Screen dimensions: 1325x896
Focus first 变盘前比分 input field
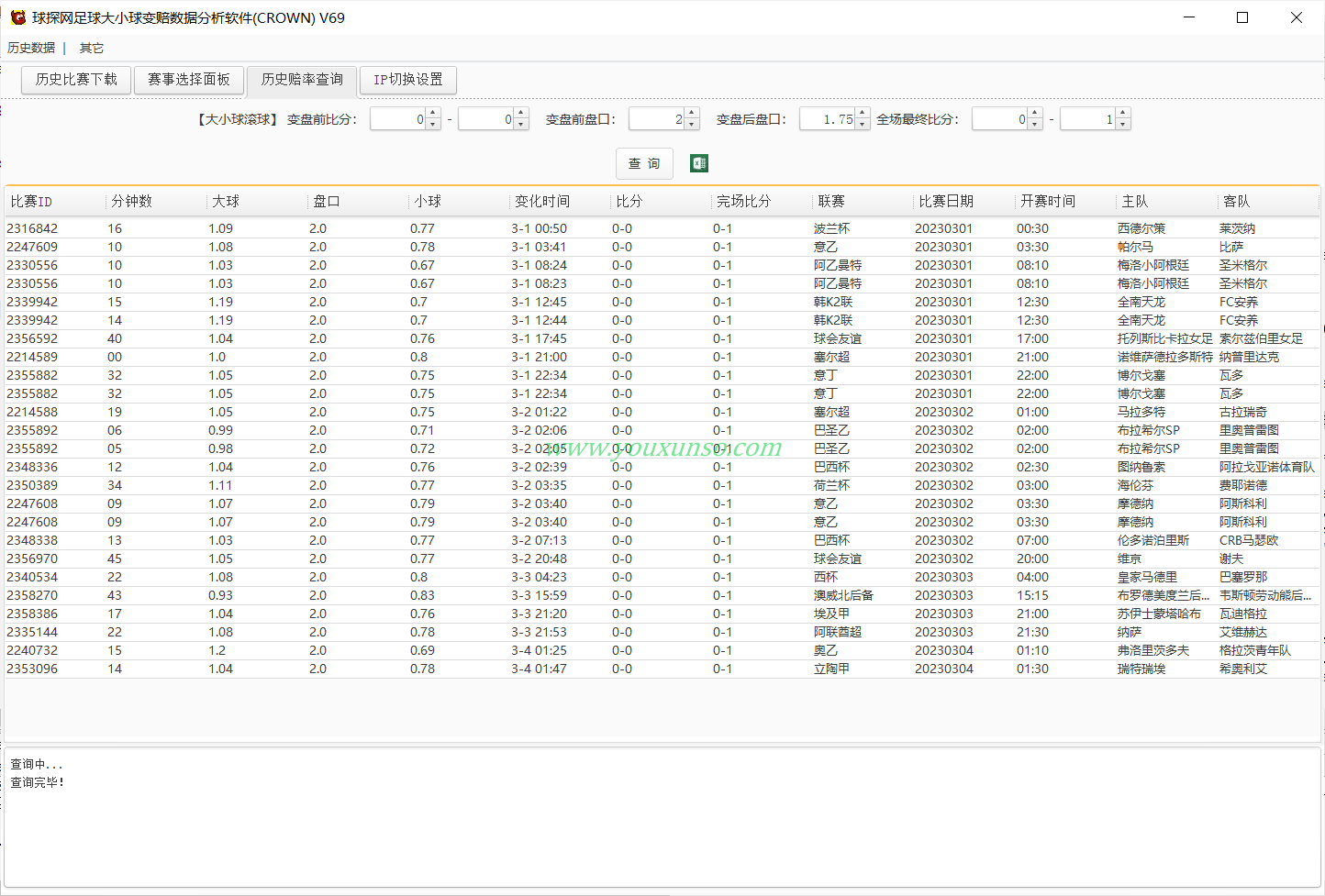tap(398, 119)
